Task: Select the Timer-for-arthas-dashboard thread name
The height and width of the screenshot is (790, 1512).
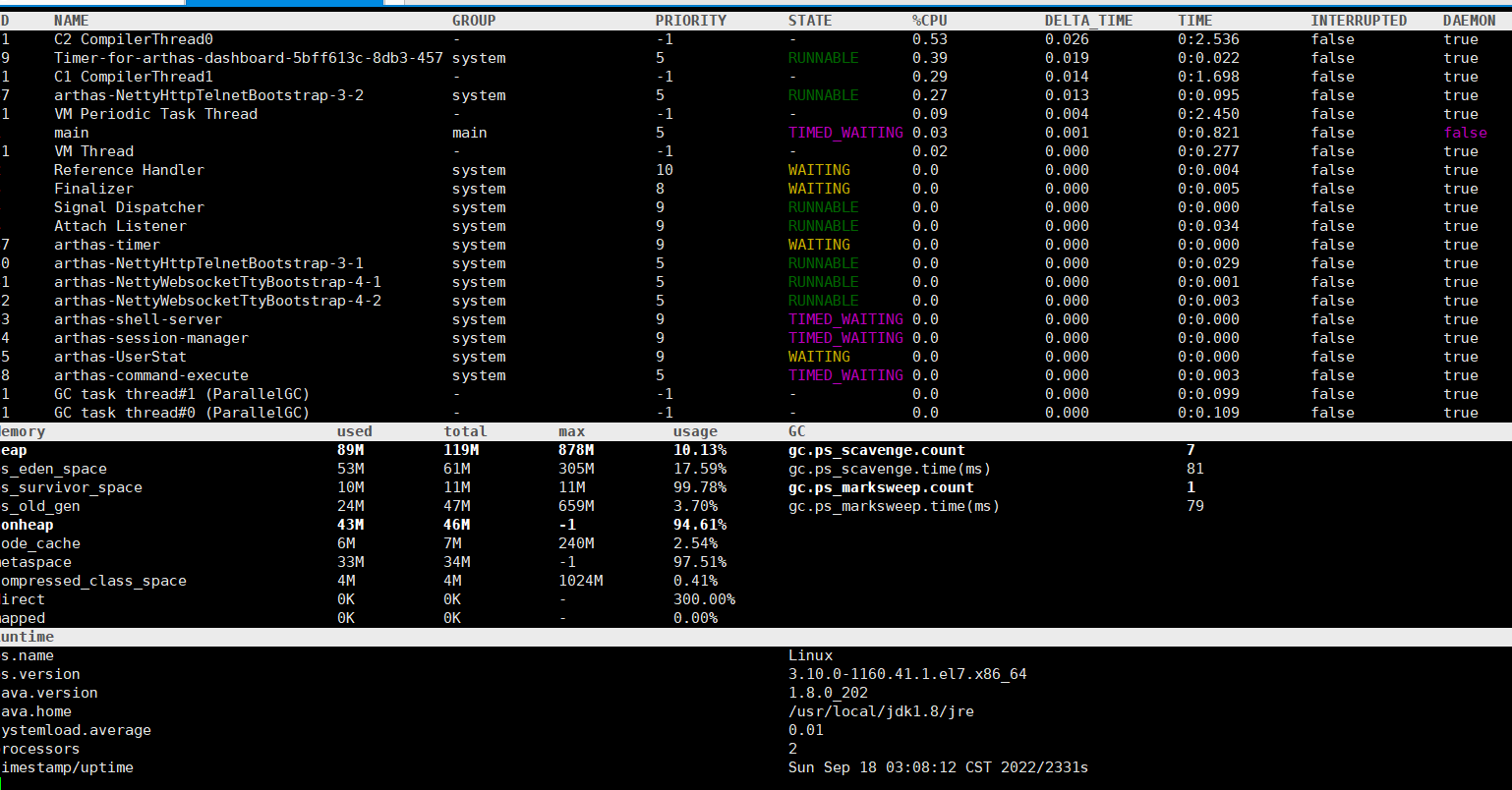Action: click(249, 58)
